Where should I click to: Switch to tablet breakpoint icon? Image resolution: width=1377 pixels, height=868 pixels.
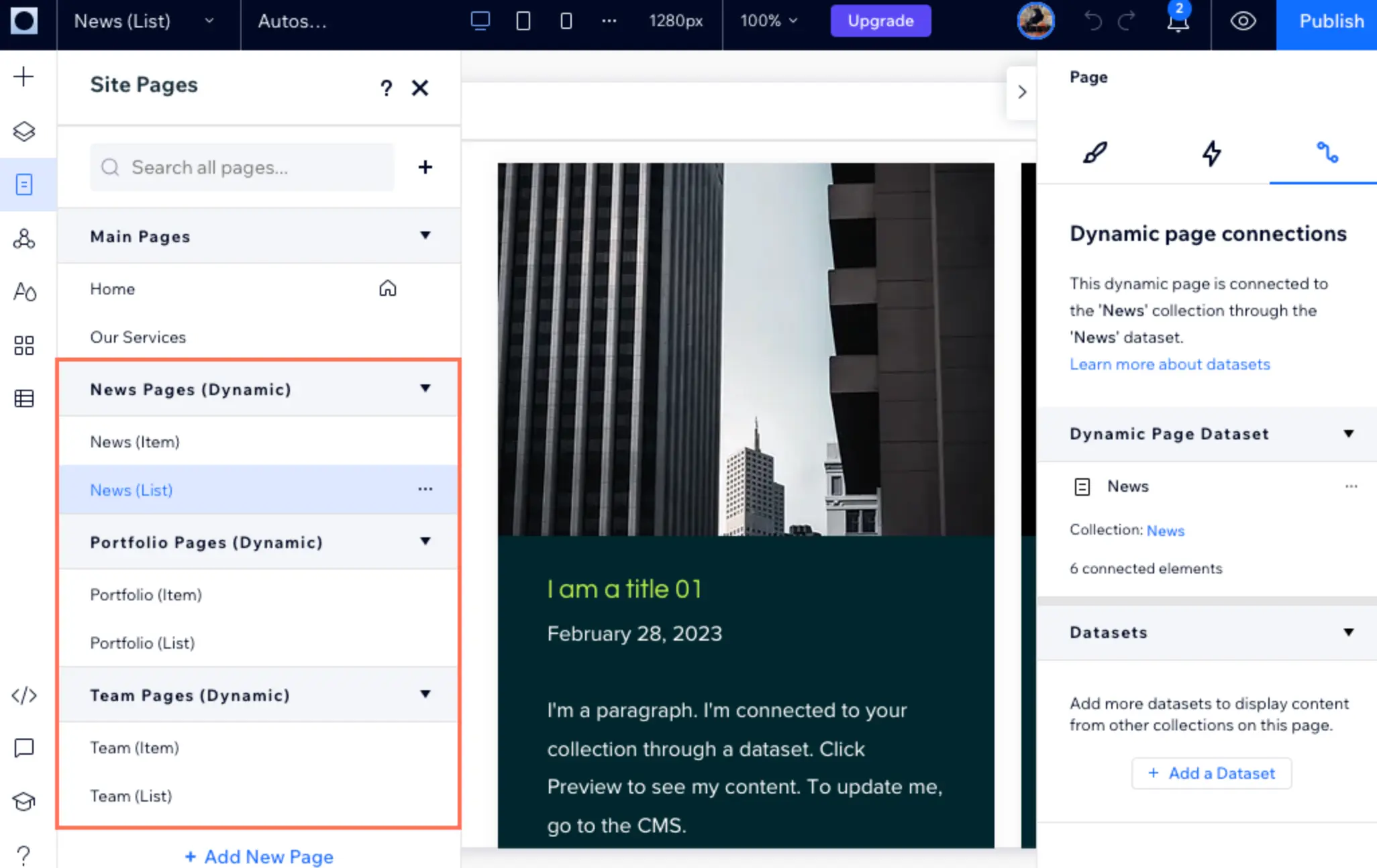pyautogui.click(x=523, y=21)
